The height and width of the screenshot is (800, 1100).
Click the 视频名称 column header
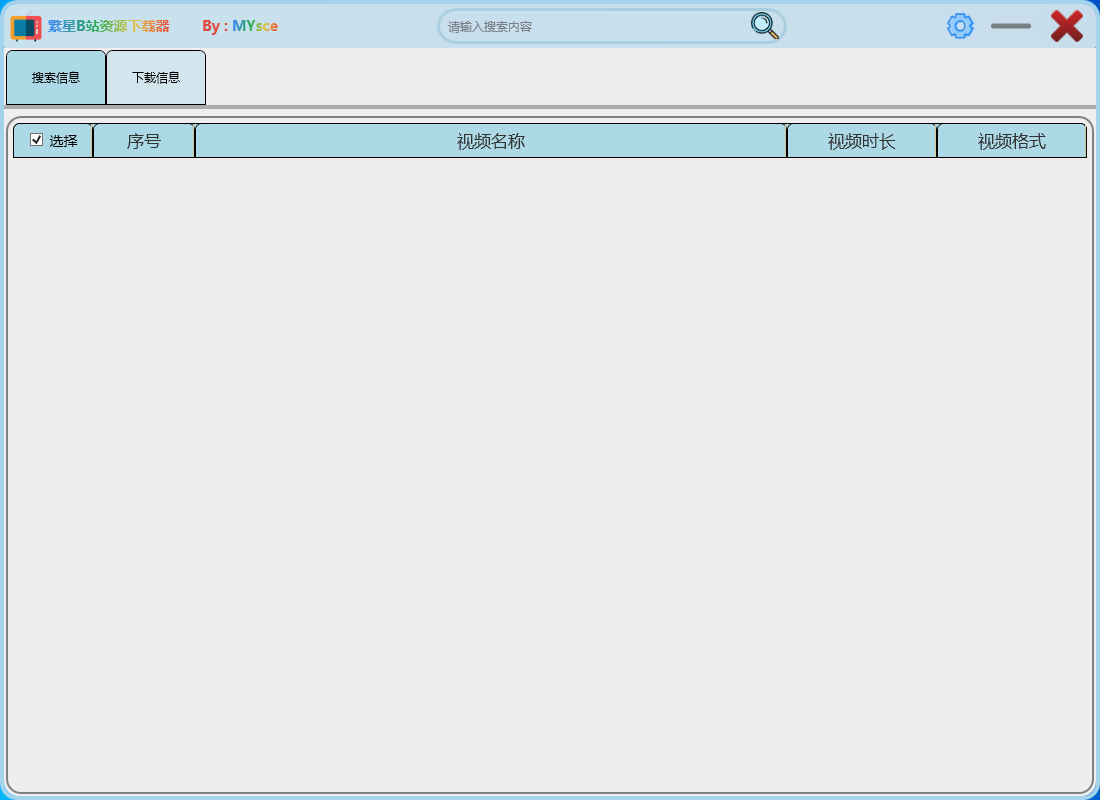tap(490, 141)
